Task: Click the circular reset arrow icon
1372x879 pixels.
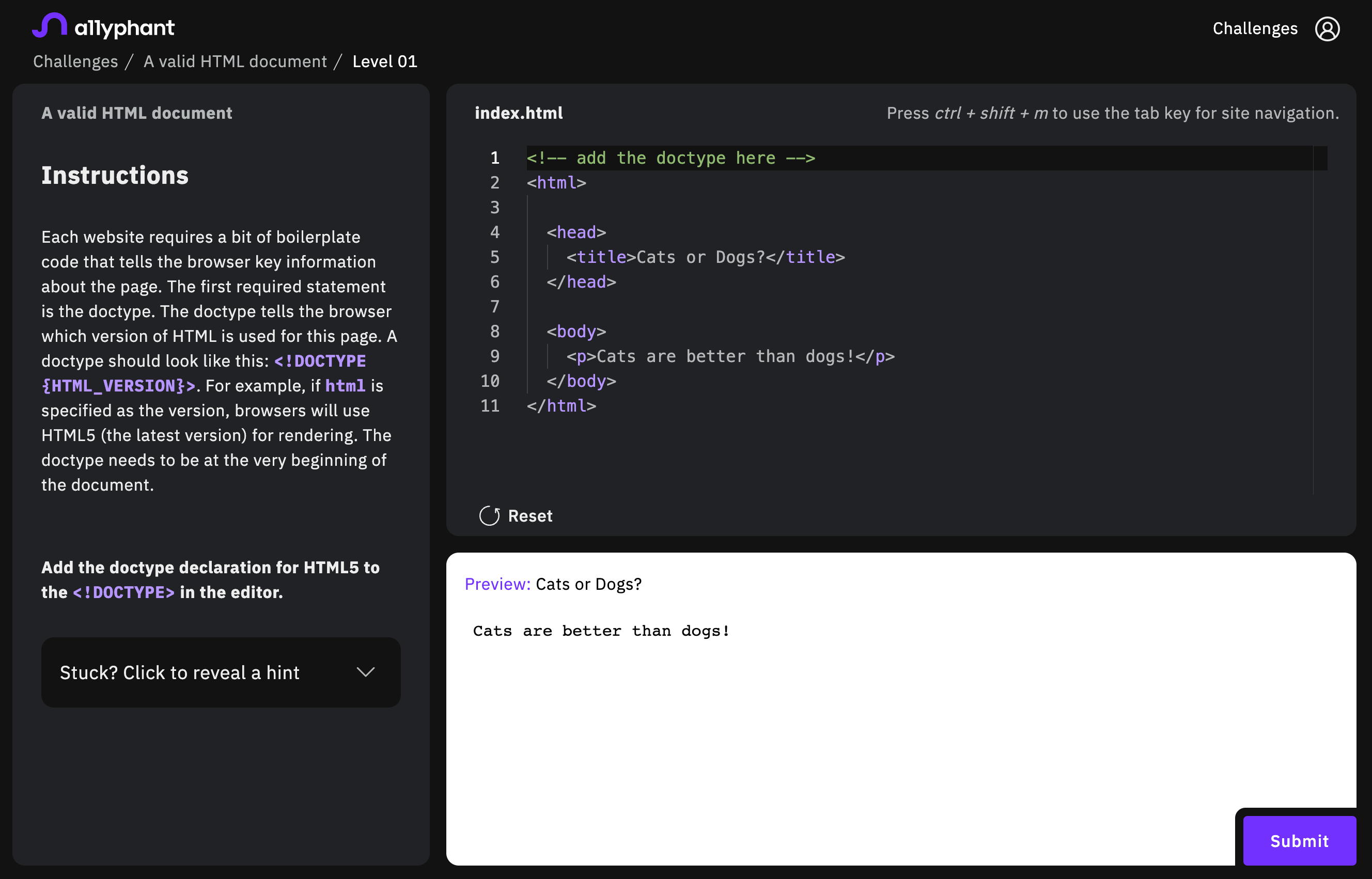Action: click(489, 515)
